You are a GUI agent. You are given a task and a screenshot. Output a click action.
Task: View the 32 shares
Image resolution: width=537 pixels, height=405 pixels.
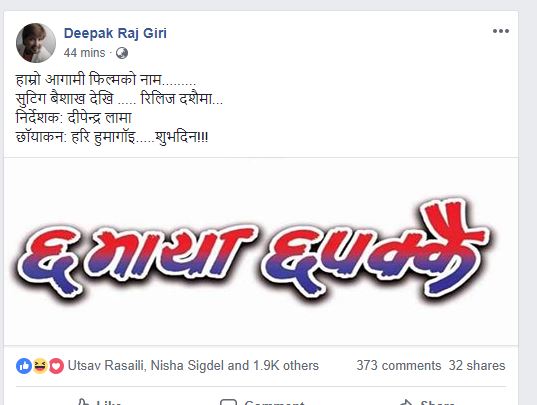[477, 366]
